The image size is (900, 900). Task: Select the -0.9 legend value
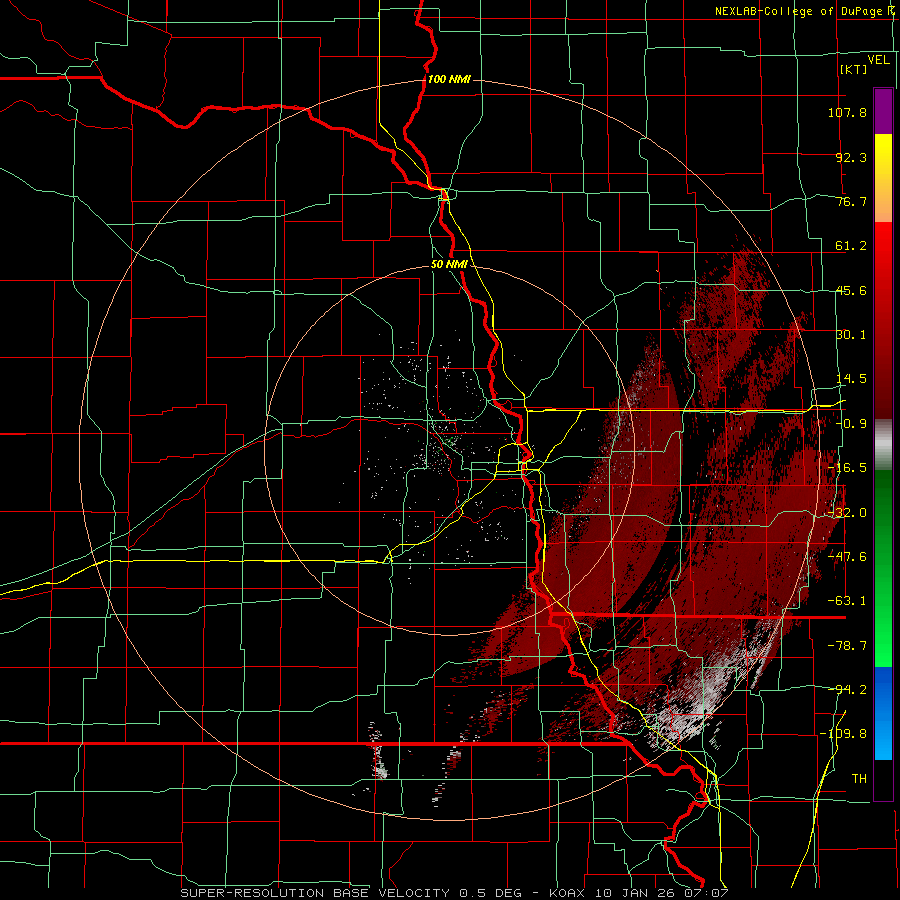point(851,424)
